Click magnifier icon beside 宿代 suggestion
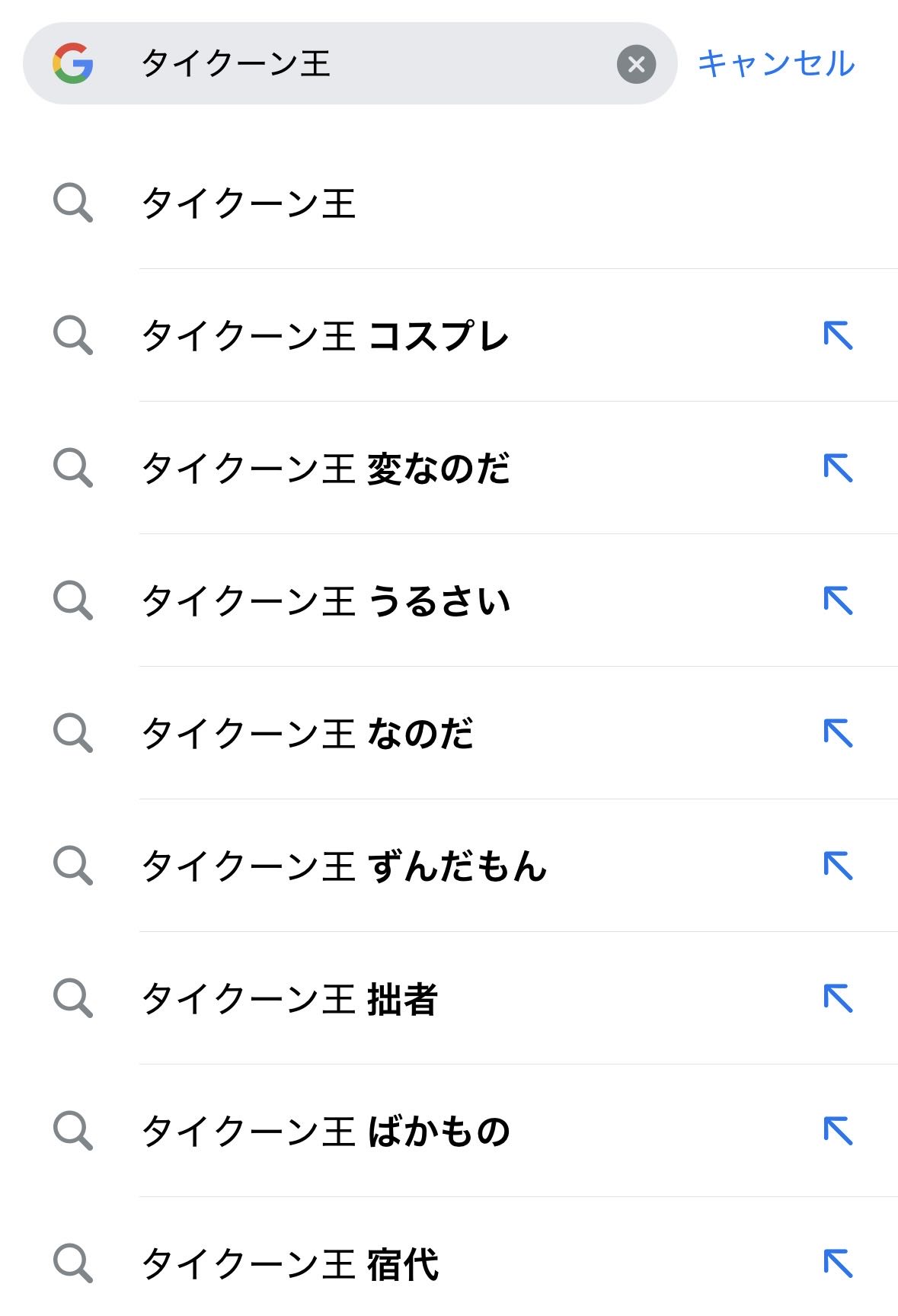 pyautogui.click(x=73, y=1263)
